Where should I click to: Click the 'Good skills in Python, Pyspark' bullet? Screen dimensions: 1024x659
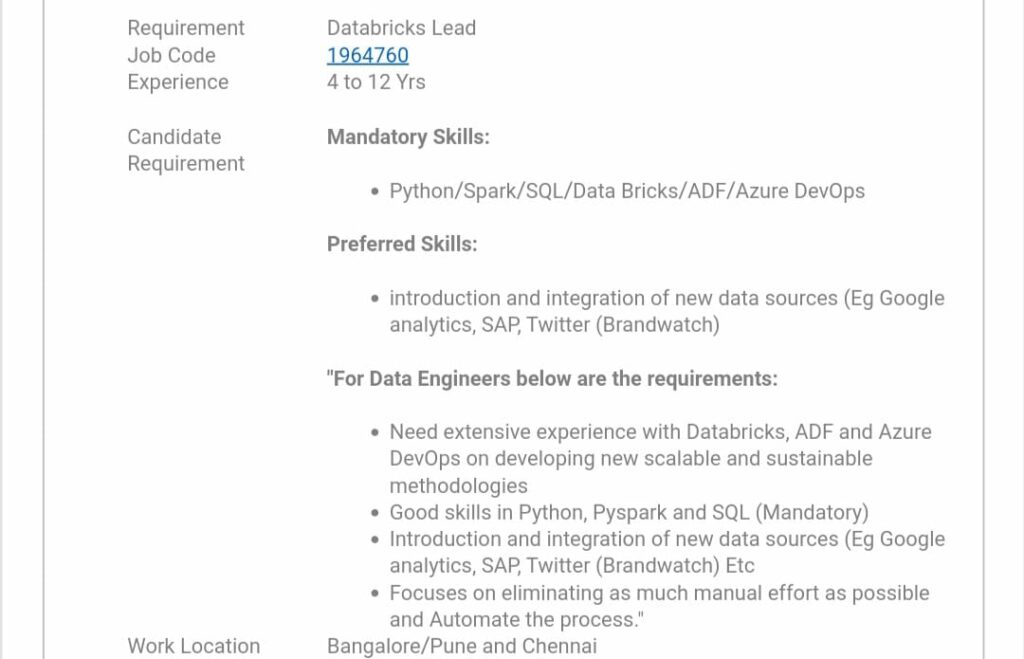pos(629,513)
